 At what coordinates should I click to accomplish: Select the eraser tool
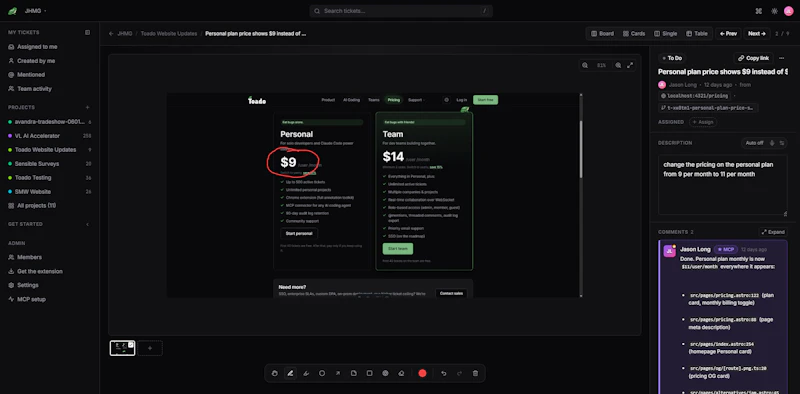(402, 373)
